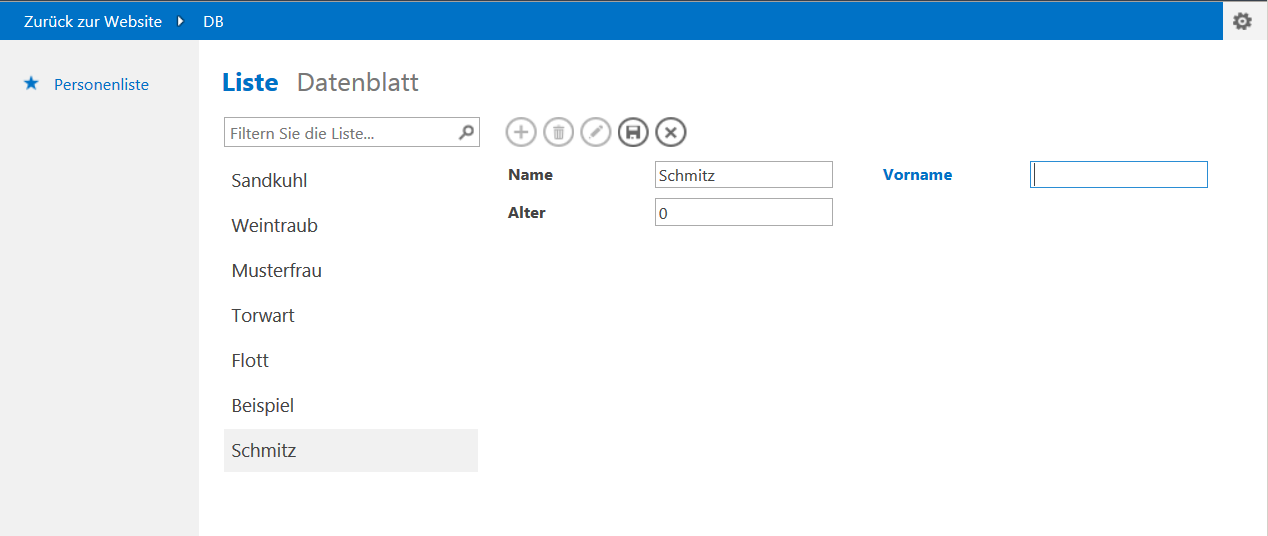This screenshot has height=536, width=1268.
Task: Open the settings gear menu
Action: (1242, 21)
